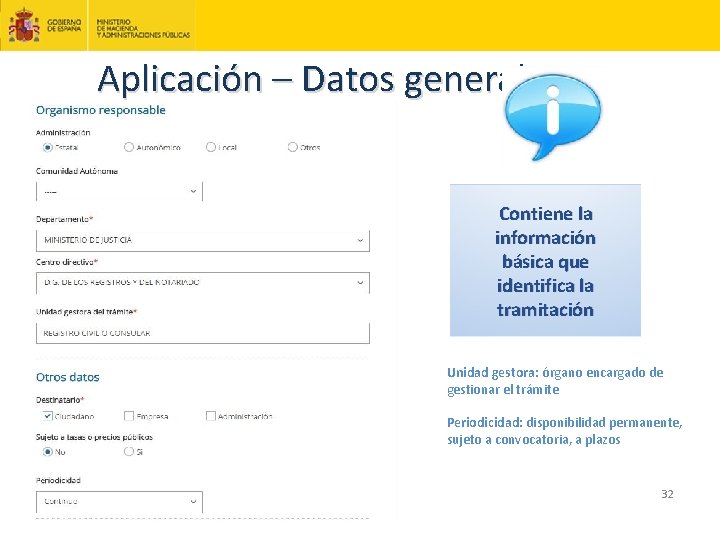720x540 pixels.
Task: Open the Centro directivo dropdown
Action: [x=203, y=283]
